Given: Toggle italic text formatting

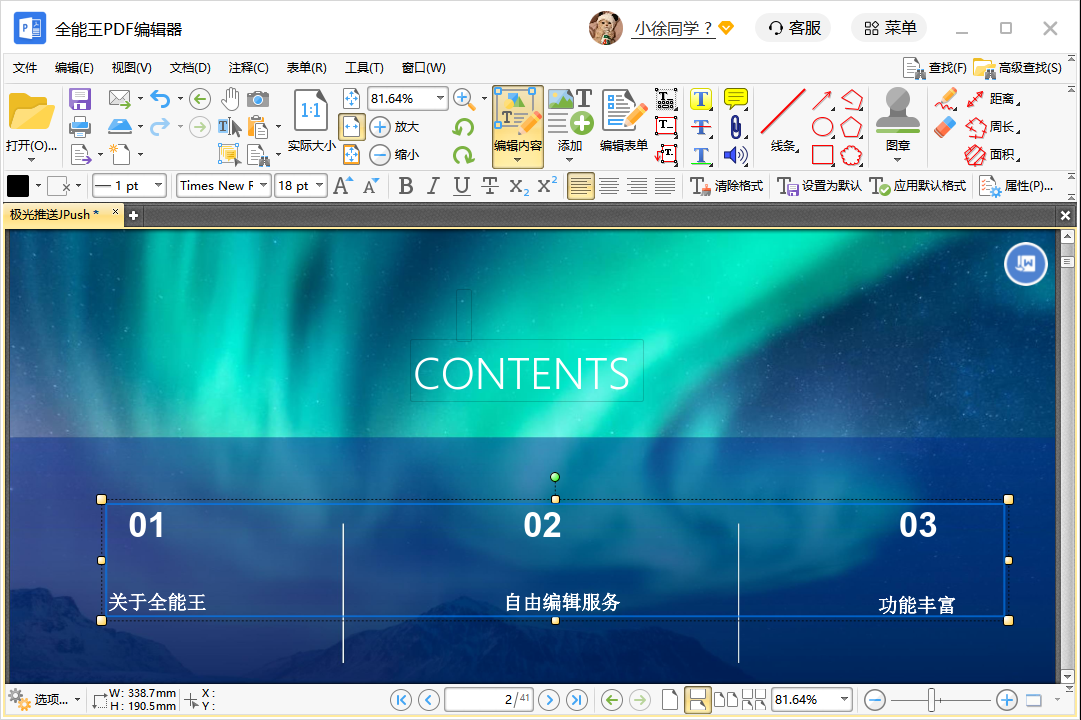Looking at the screenshot, I should pos(433,185).
